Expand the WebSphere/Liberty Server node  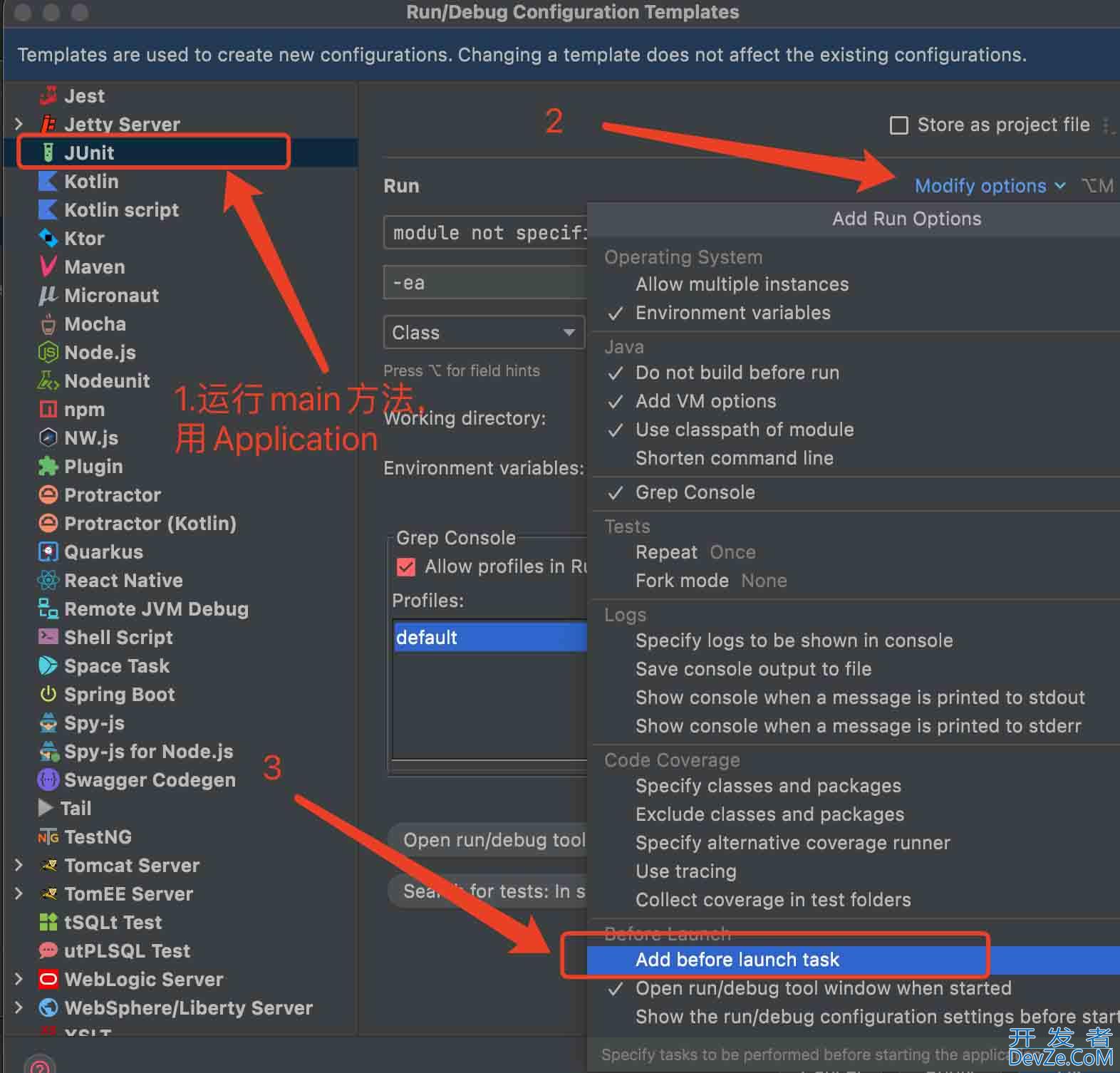tap(19, 1007)
